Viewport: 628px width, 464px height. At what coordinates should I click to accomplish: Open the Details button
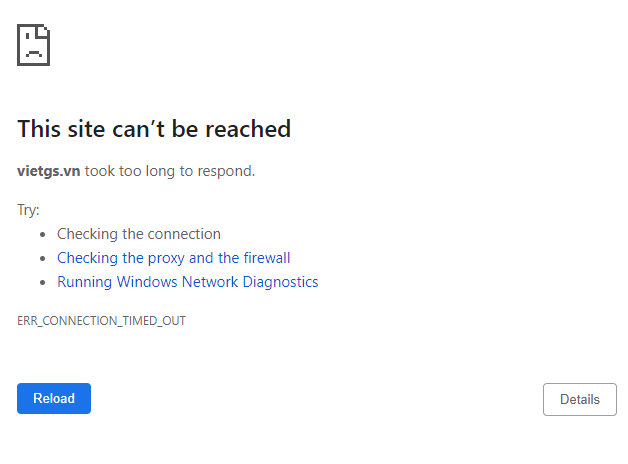[x=579, y=399]
